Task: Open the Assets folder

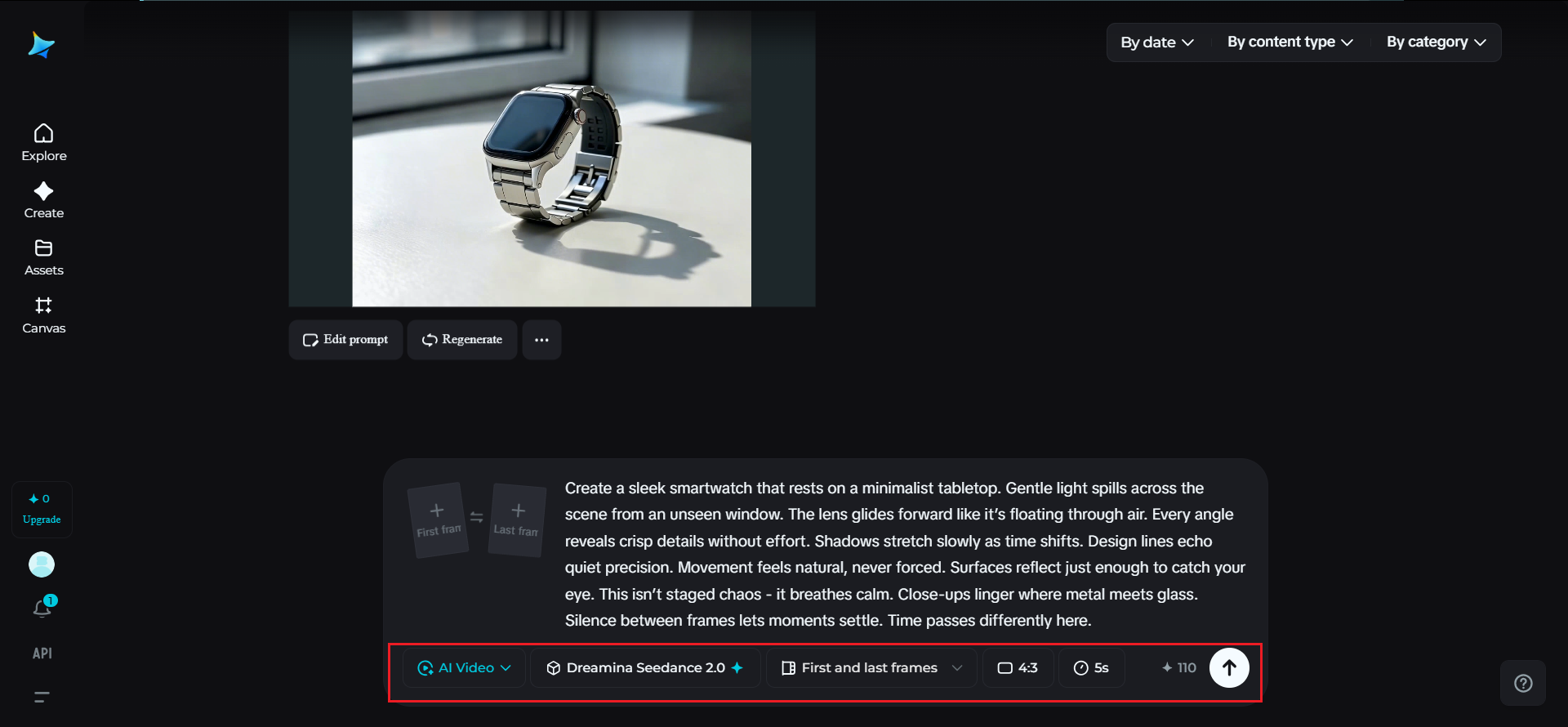Action: coord(44,257)
